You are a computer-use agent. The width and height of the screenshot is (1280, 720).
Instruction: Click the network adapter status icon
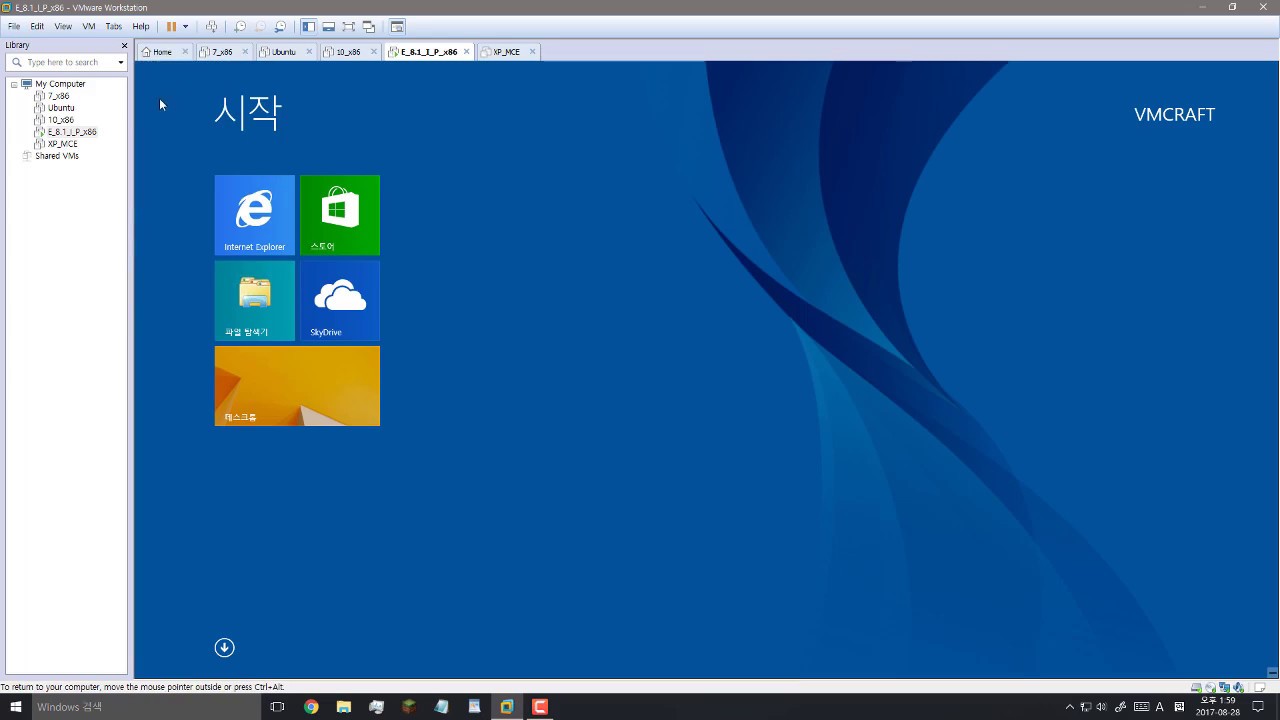(1224, 687)
